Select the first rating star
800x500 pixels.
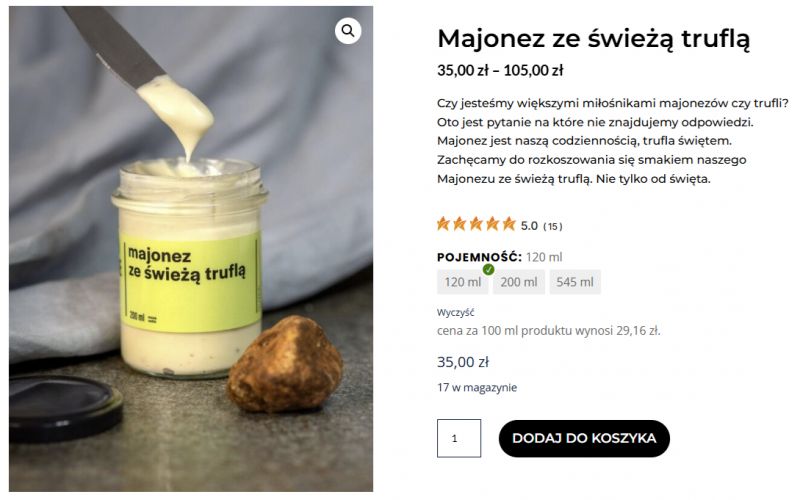pyautogui.click(x=443, y=224)
